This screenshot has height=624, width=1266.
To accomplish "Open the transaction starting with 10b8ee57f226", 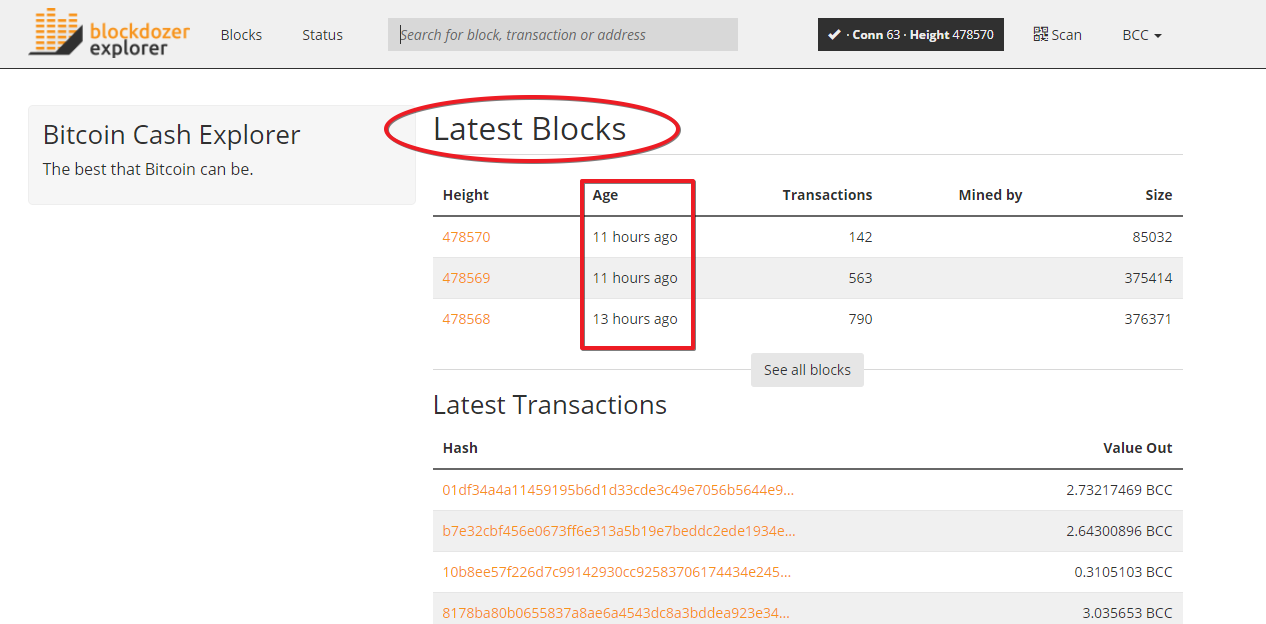I will point(616,572).
